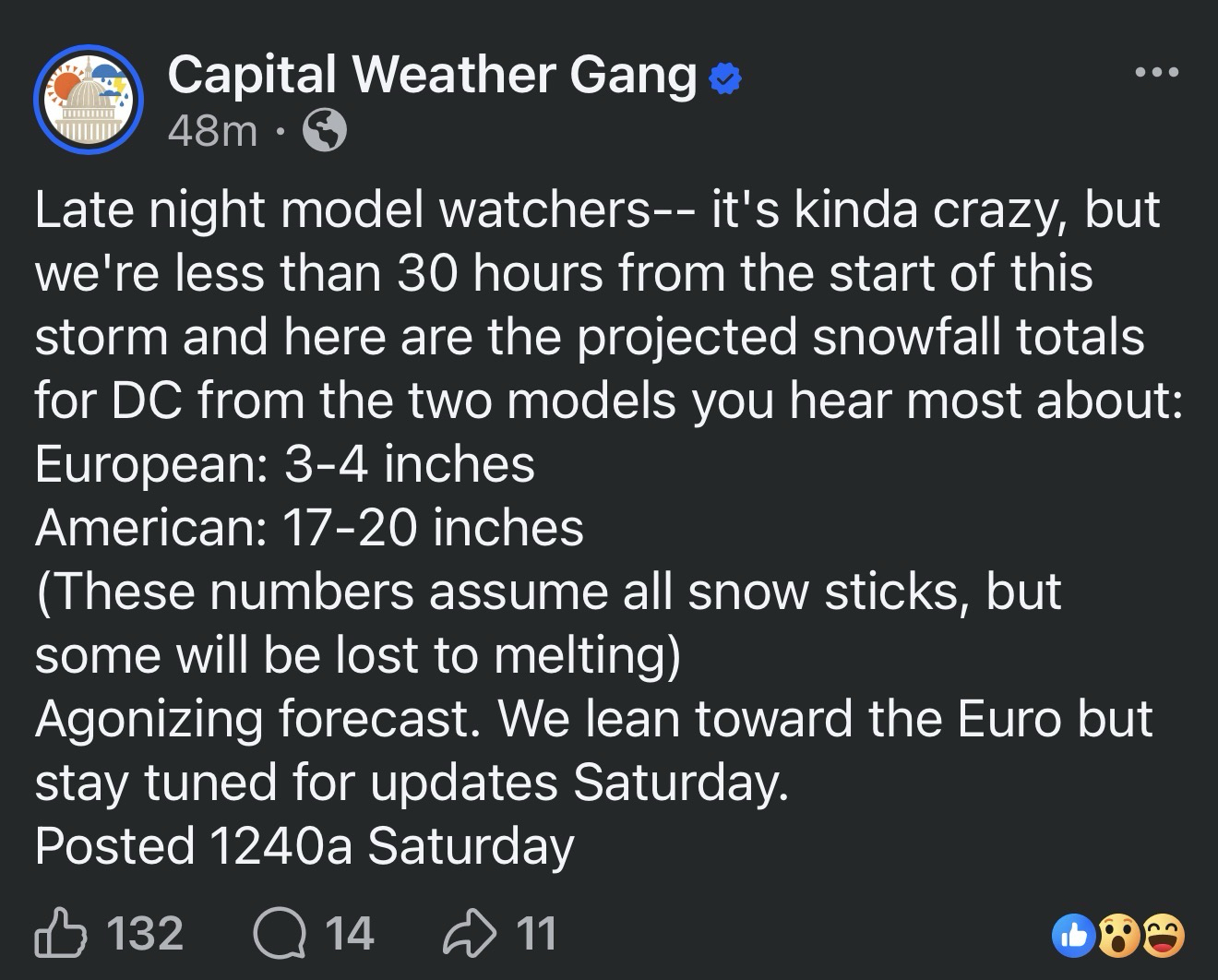1218x980 pixels.
Task: View the 132 likes count
Action: [145, 932]
